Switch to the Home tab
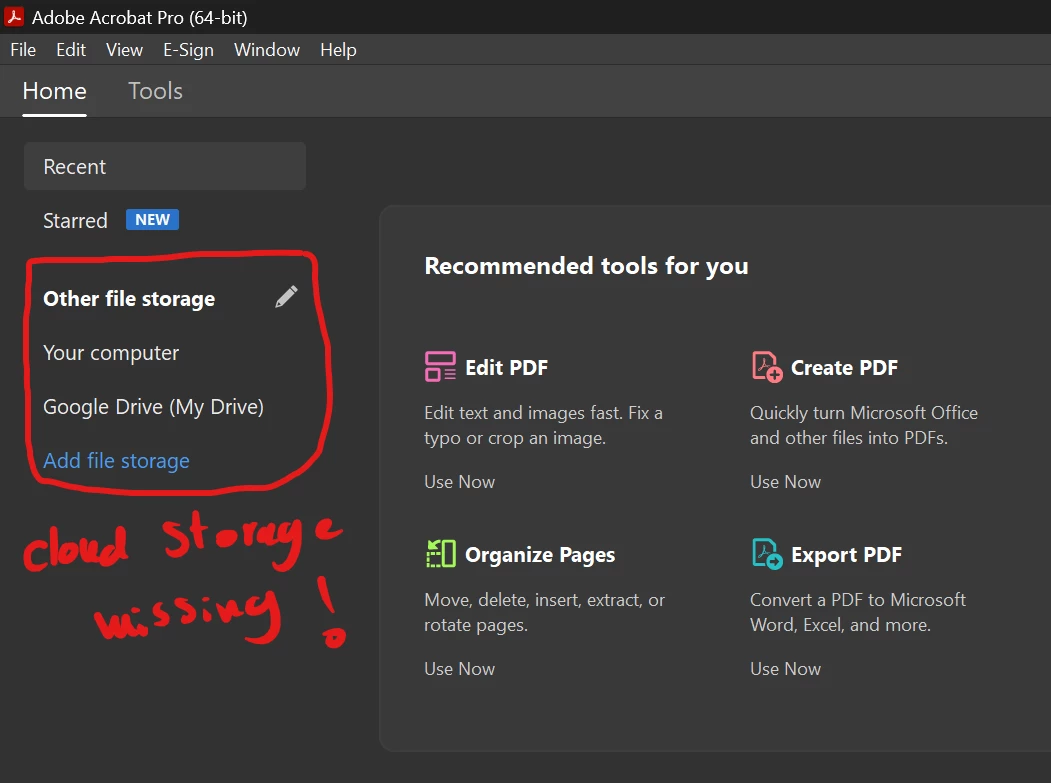The image size is (1051, 783). point(54,91)
